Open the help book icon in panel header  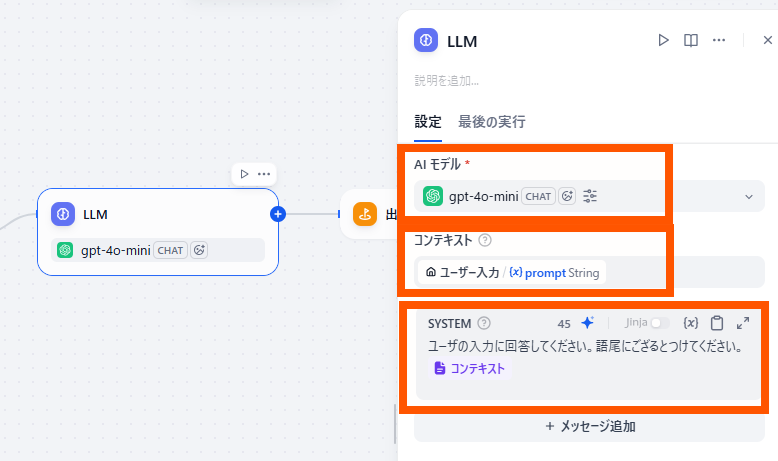tap(690, 40)
